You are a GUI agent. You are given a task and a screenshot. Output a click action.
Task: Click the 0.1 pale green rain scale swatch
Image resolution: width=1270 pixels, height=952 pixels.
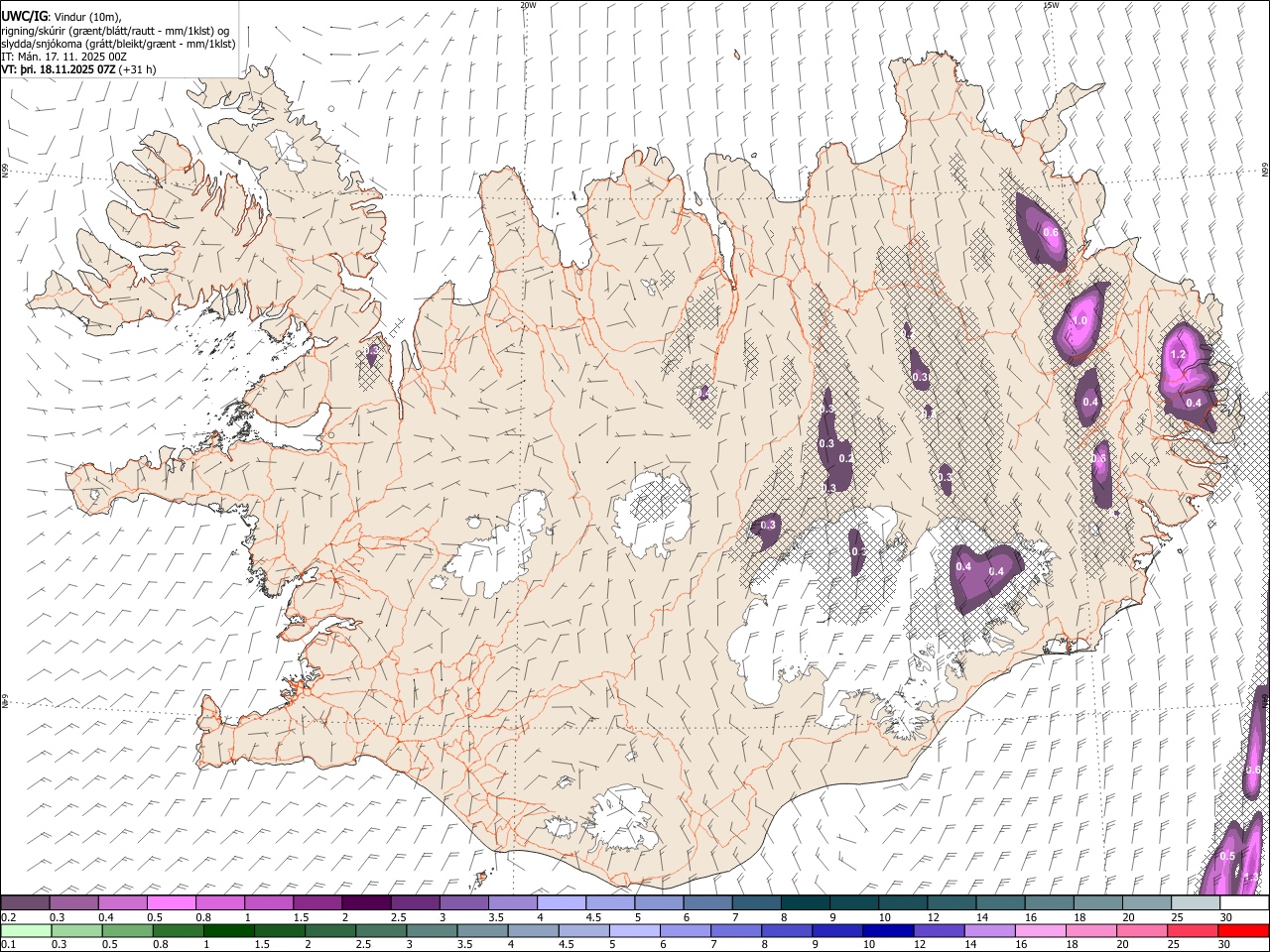click(x=26, y=930)
